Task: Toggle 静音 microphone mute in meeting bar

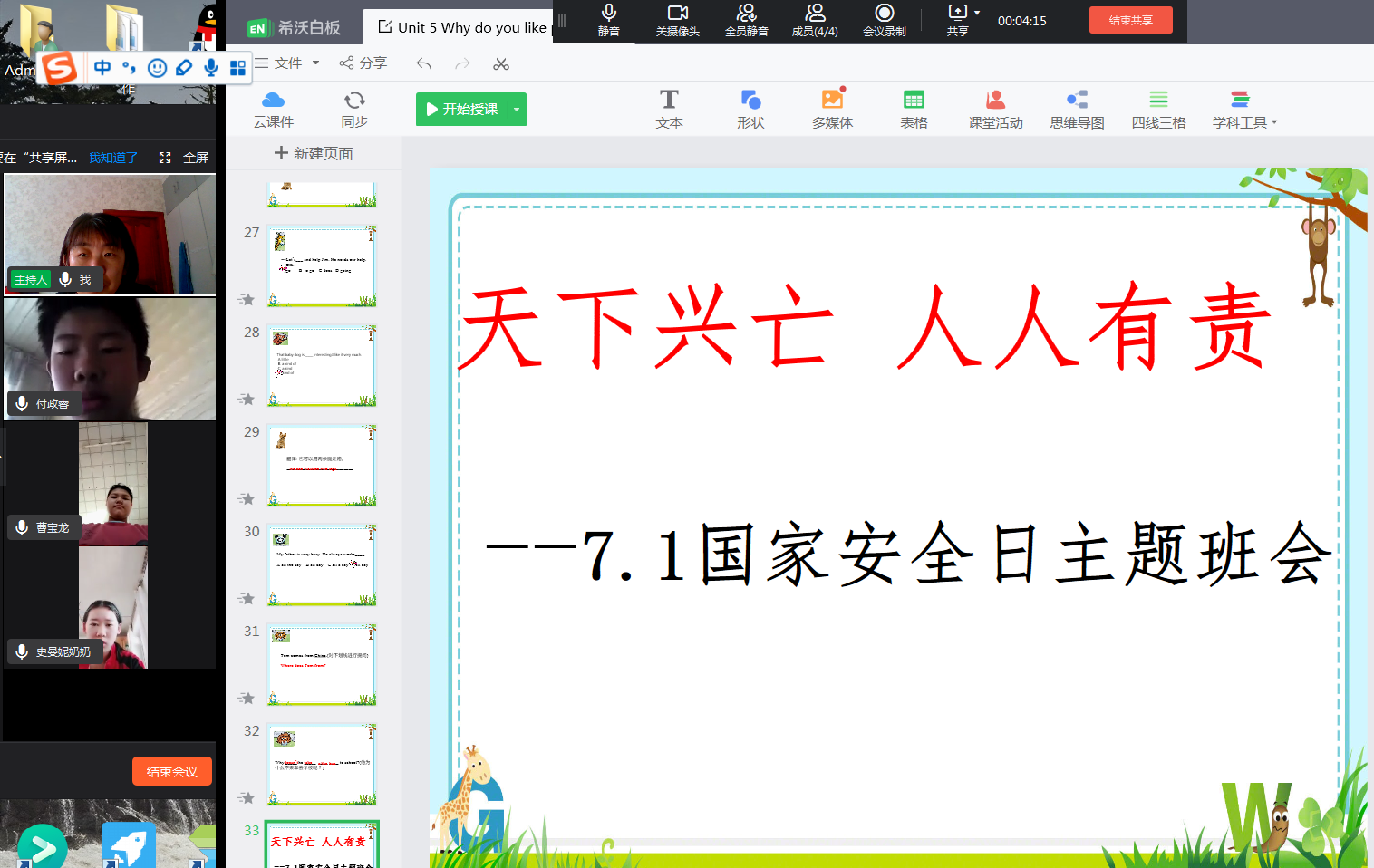Action: (x=609, y=19)
